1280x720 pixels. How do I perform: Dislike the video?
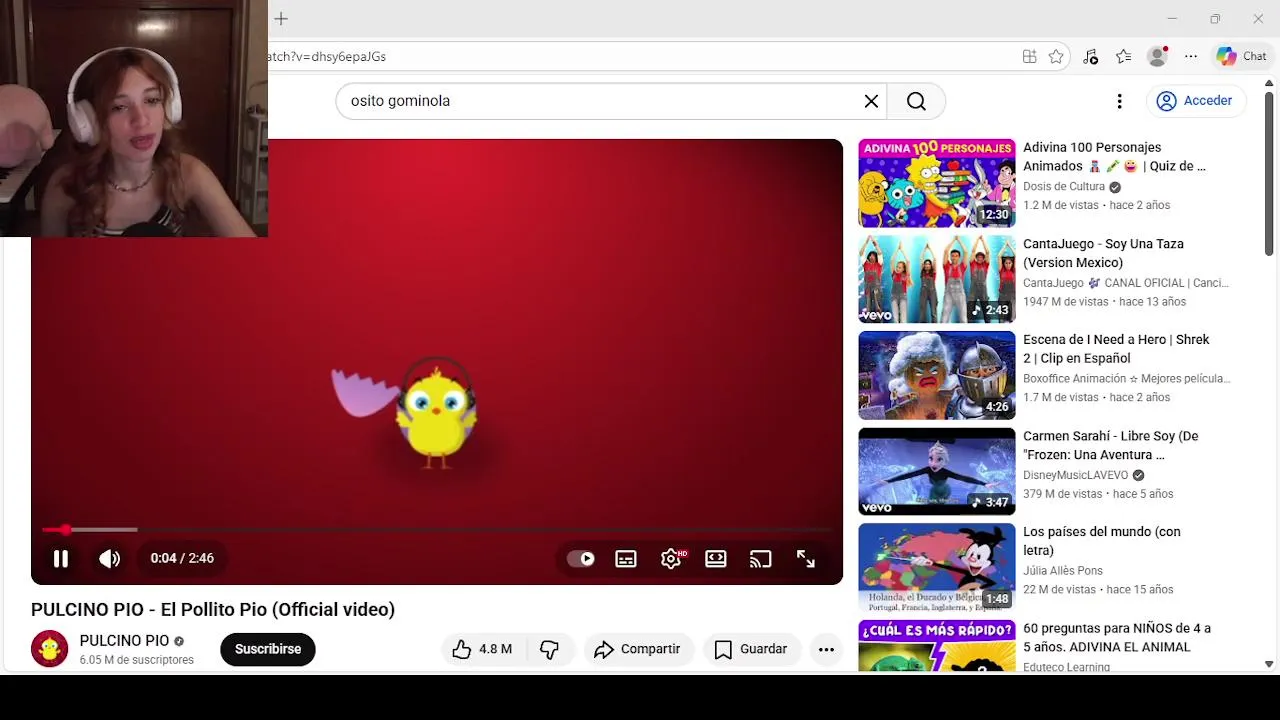click(549, 649)
